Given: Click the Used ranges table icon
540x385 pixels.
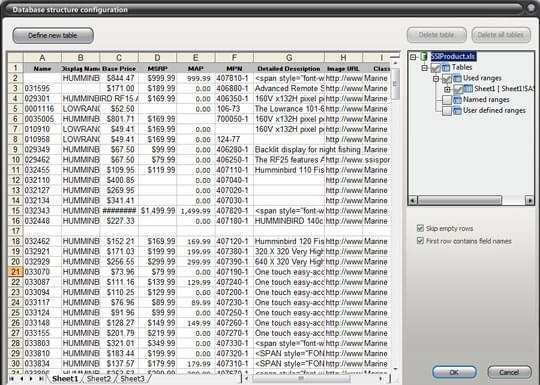Looking at the screenshot, I should click(x=457, y=78).
